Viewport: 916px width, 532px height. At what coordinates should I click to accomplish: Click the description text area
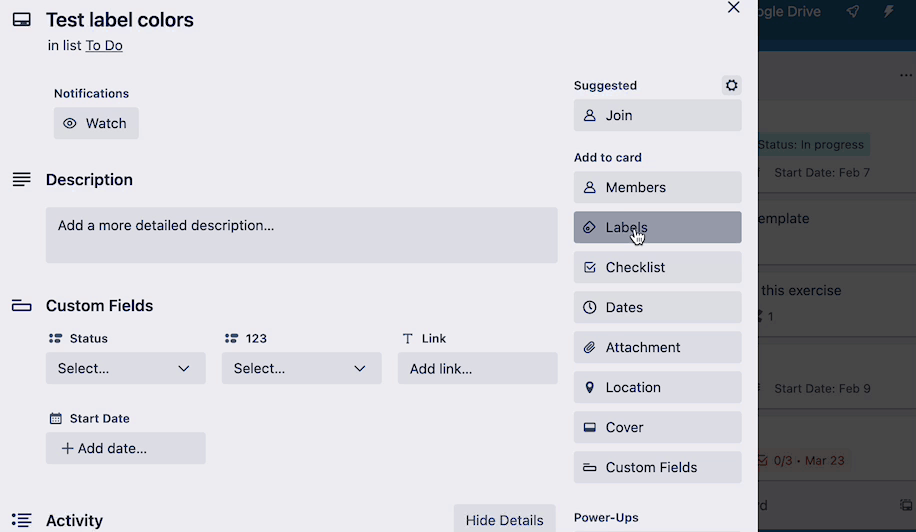coord(301,235)
